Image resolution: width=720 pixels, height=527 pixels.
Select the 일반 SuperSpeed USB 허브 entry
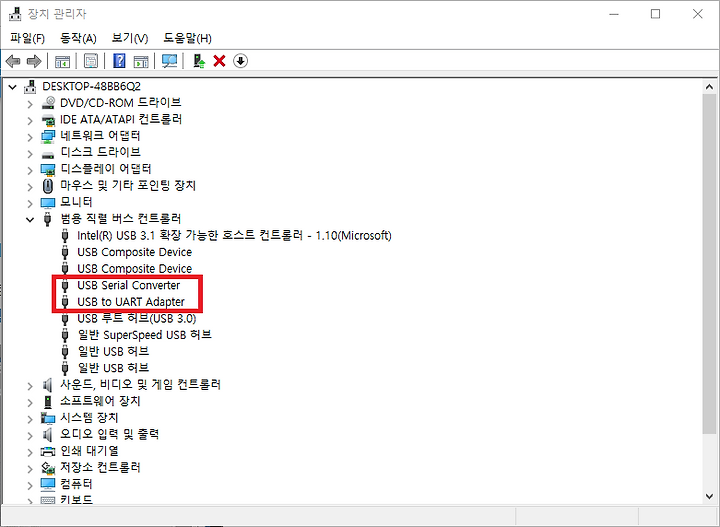144,335
